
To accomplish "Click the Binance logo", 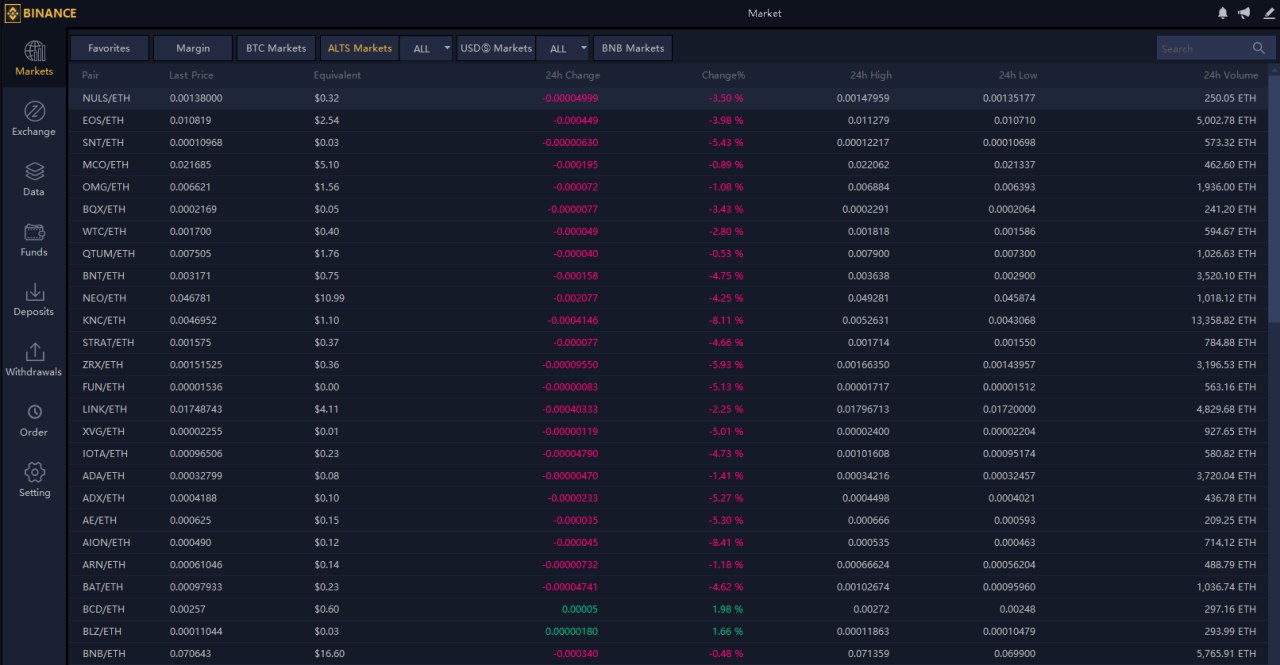I will click(42, 13).
